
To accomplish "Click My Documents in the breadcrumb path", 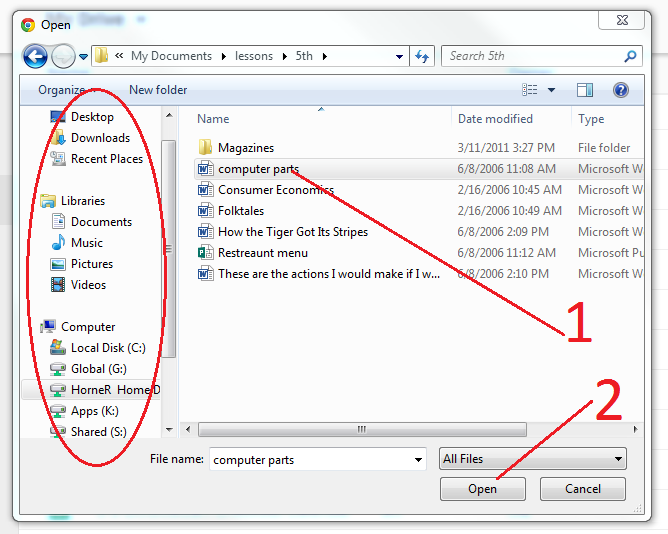I will (171, 56).
